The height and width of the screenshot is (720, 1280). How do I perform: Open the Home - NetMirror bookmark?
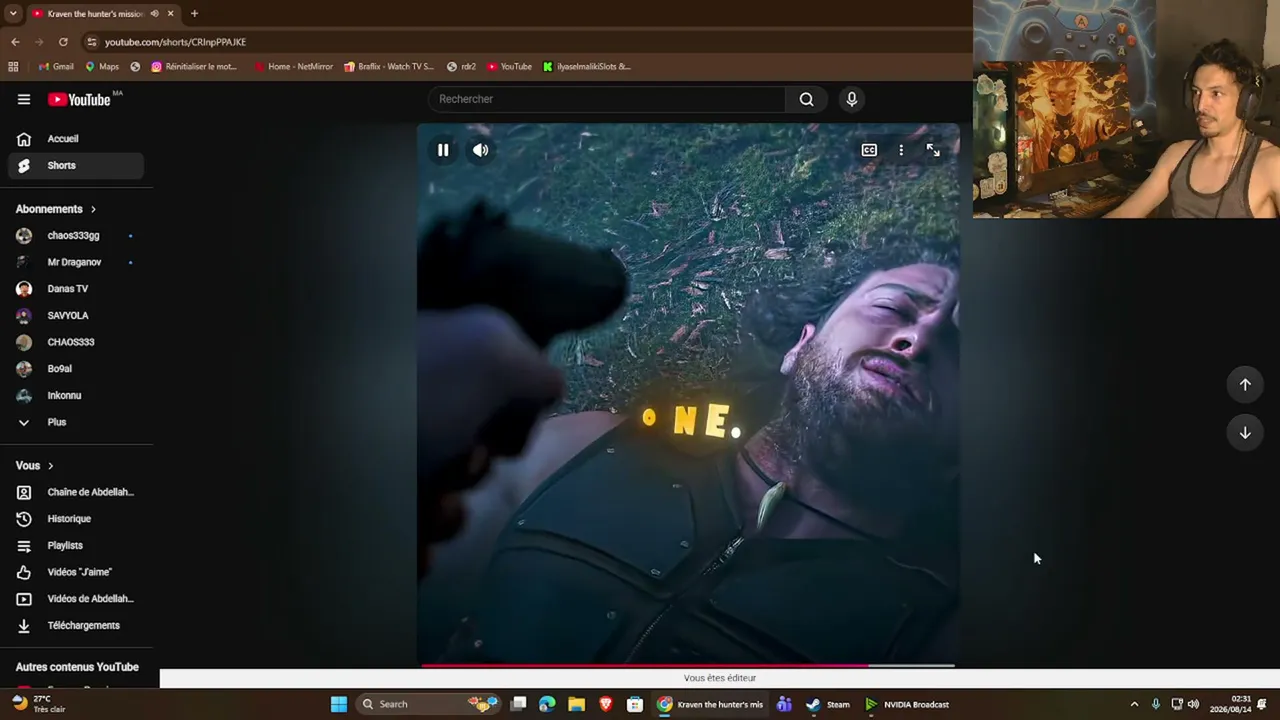pyautogui.click(x=293, y=67)
